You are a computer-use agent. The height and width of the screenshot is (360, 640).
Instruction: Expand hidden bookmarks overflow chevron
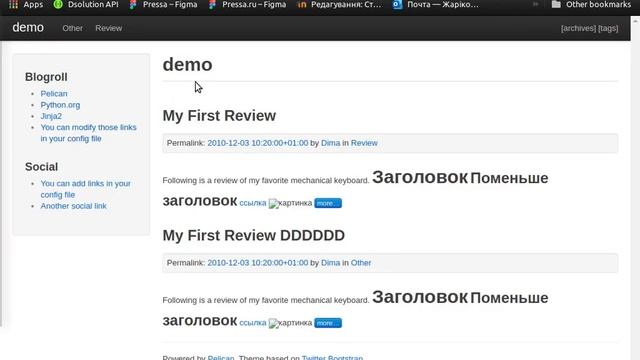tap(536, 4)
